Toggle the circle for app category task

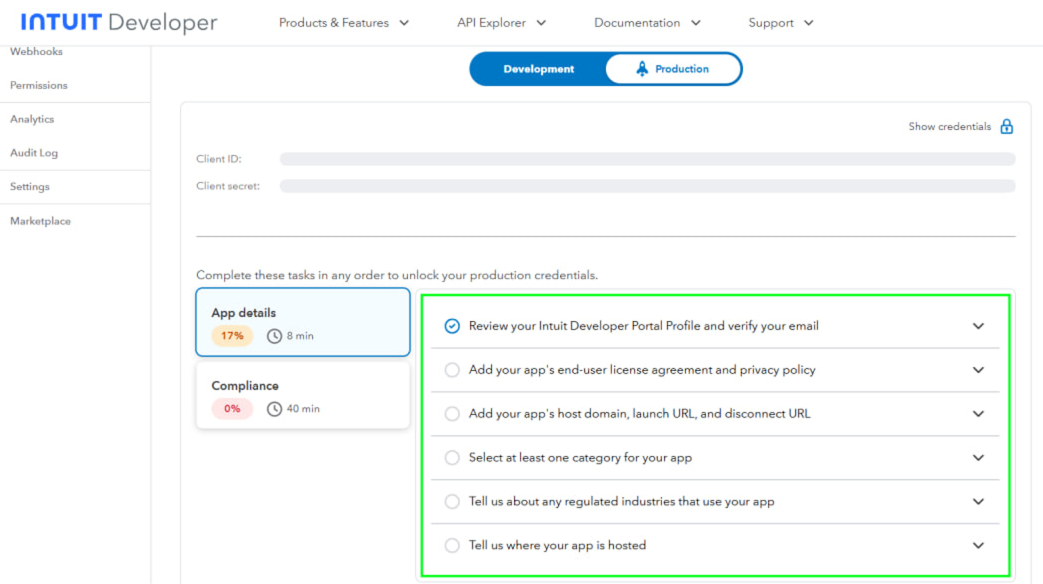coord(452,458)
